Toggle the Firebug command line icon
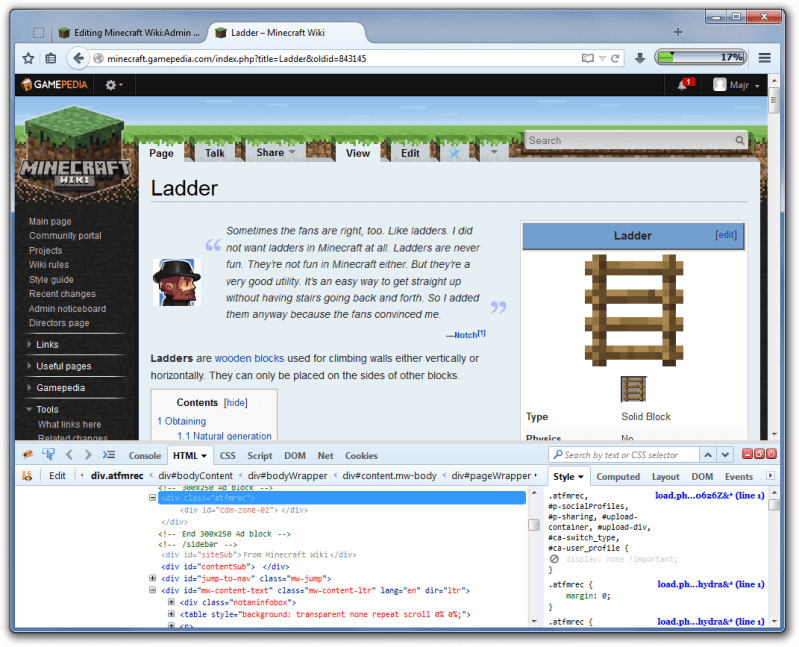 pyautogui.click(x=109, y=454)
